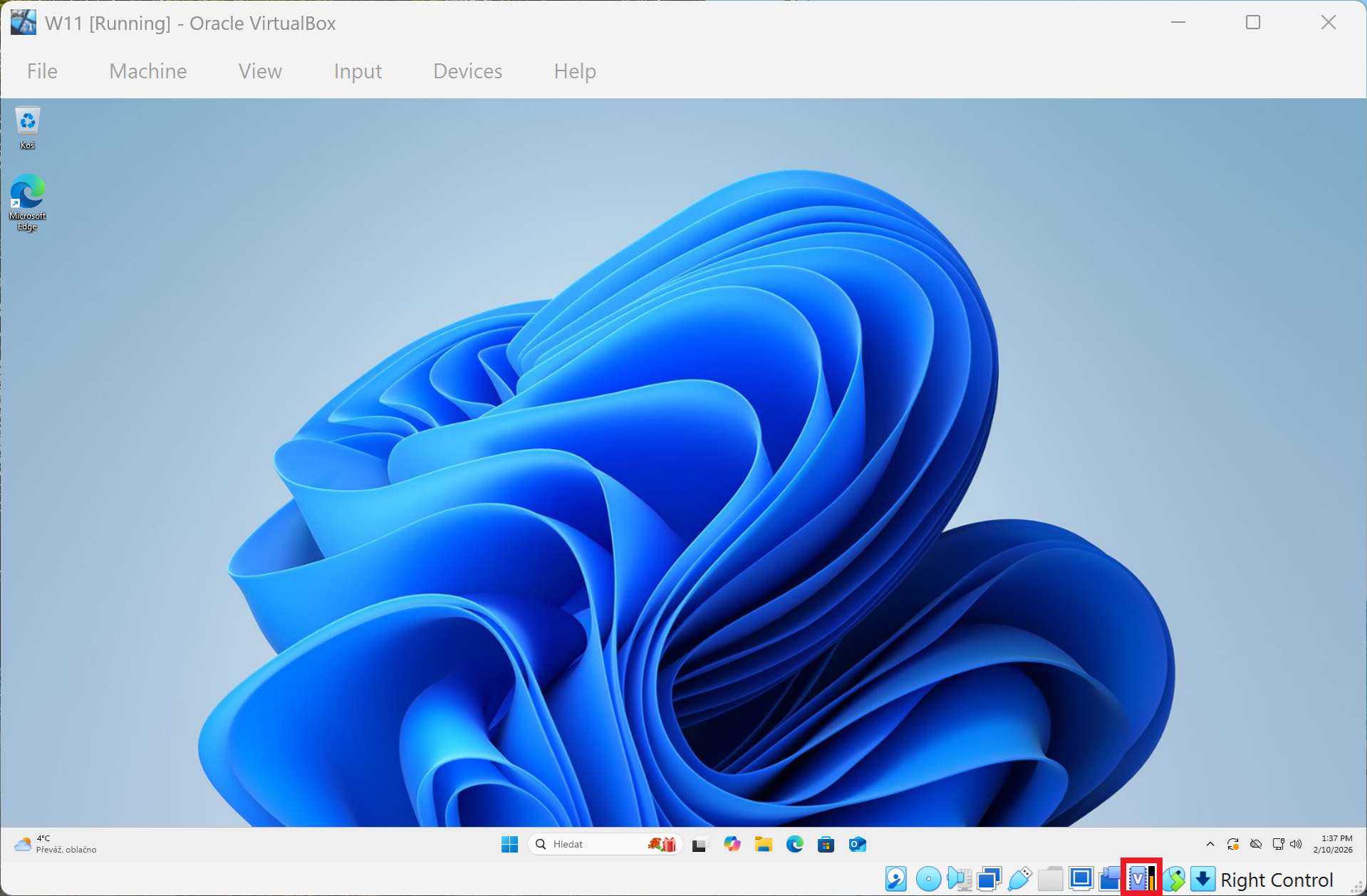Open the audio status indicator
Screen dimensions: 1367x896
point(959,879)
